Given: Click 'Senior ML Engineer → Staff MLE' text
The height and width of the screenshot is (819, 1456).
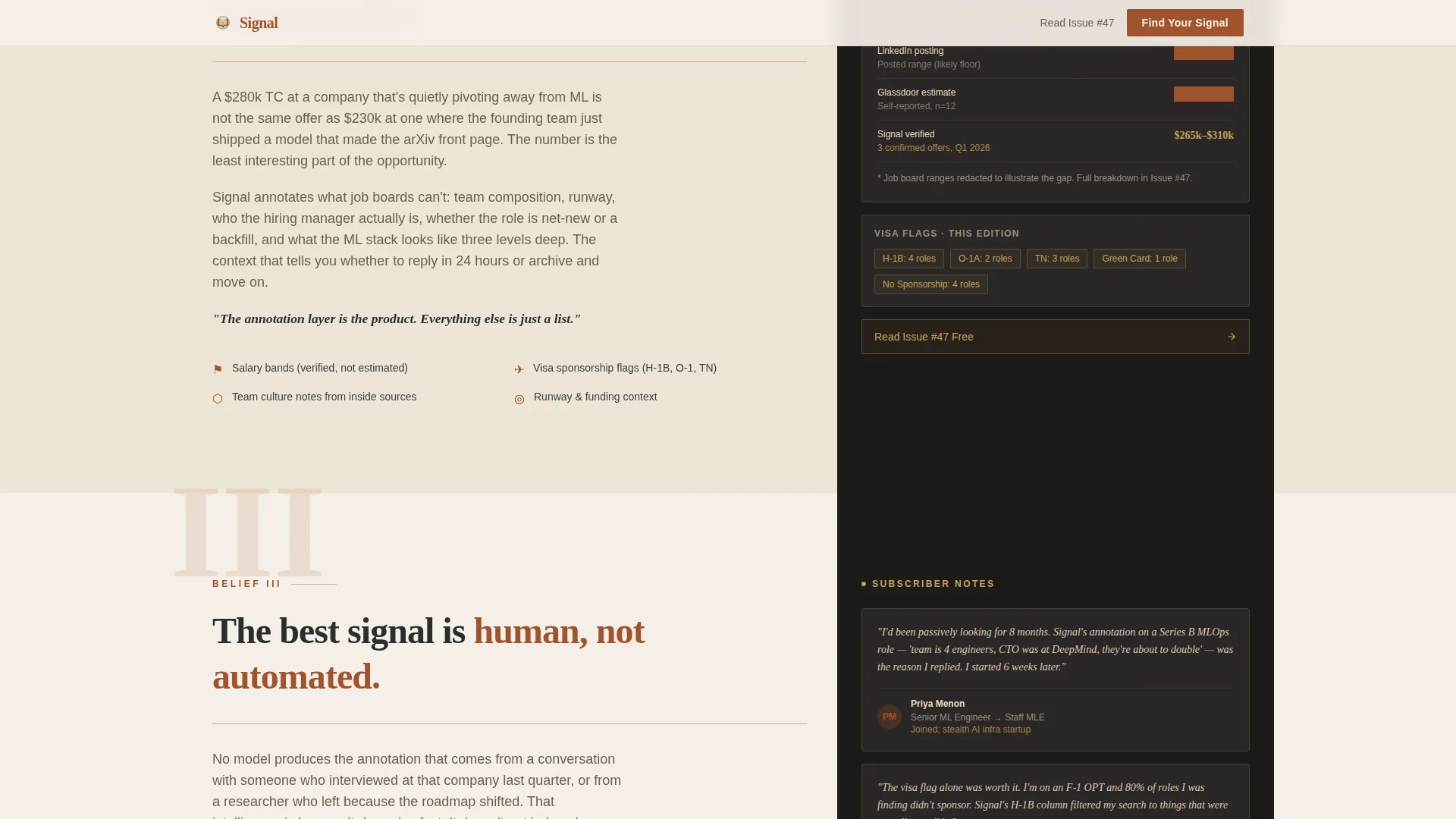Looking at the screenshot, I should click(977, 717).
